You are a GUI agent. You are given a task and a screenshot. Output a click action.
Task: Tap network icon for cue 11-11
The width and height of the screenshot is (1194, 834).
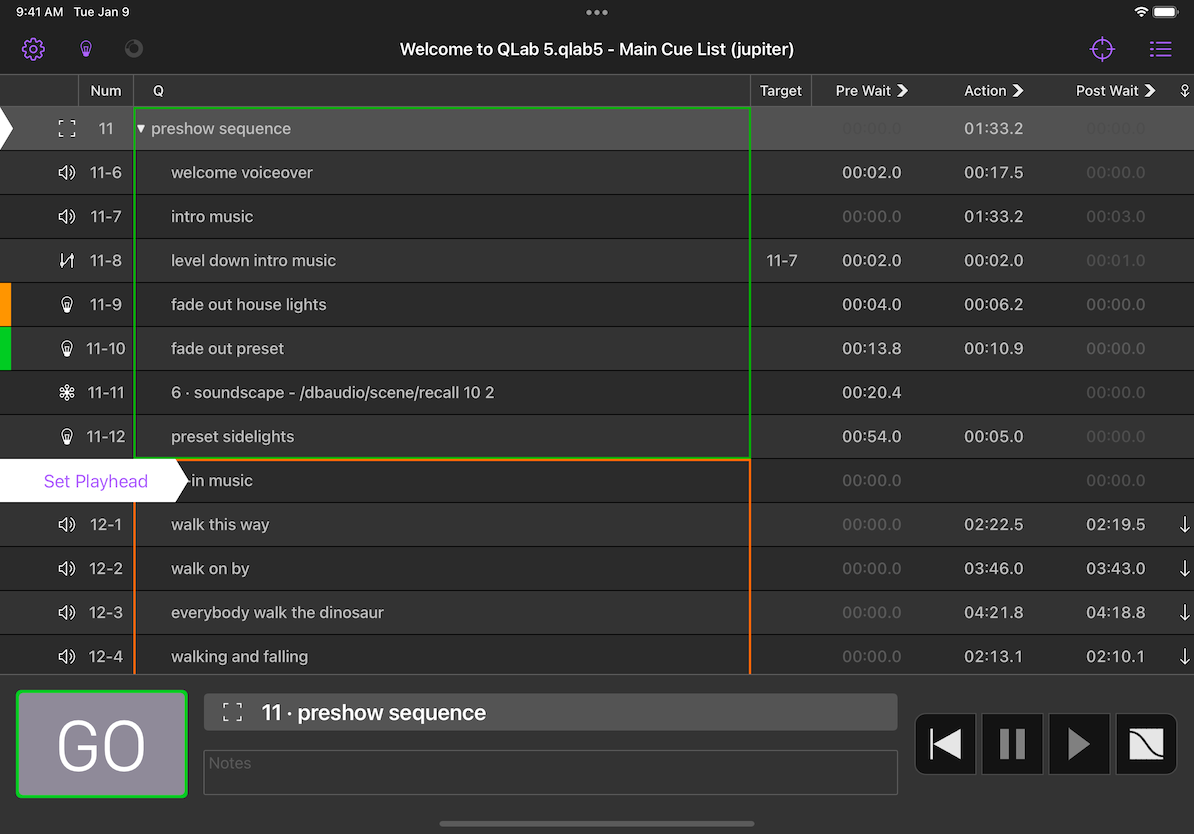pos(67,393)
